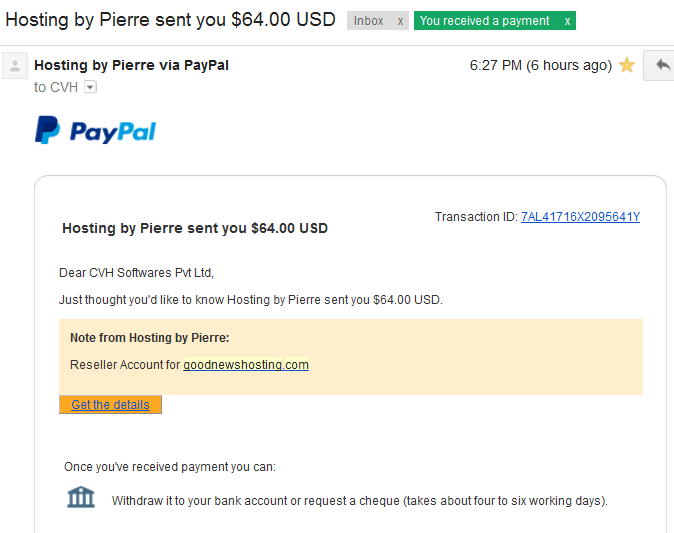Click the email subject heading
Image resolution: width=674 pixels, height=533 pixels.
click(170, 20)
